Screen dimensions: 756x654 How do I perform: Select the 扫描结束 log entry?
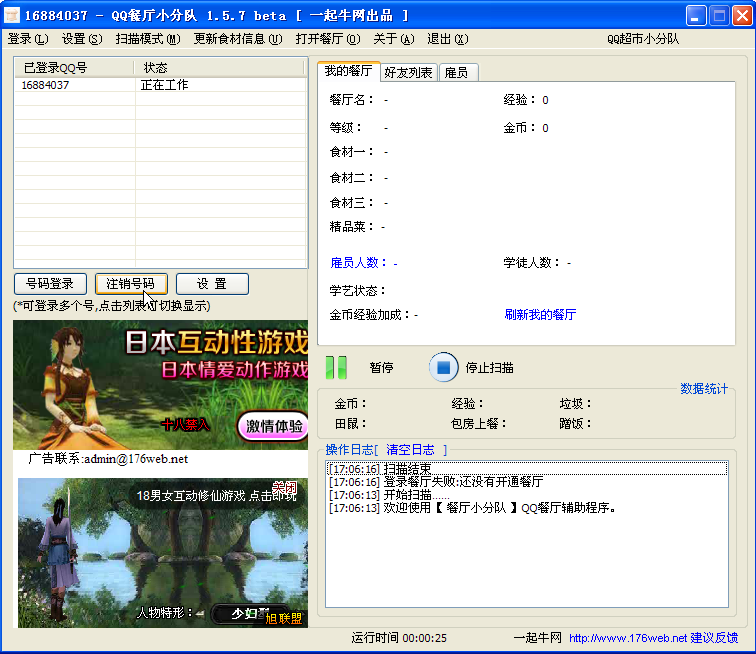pyautogui.click(x=526, y=468)
